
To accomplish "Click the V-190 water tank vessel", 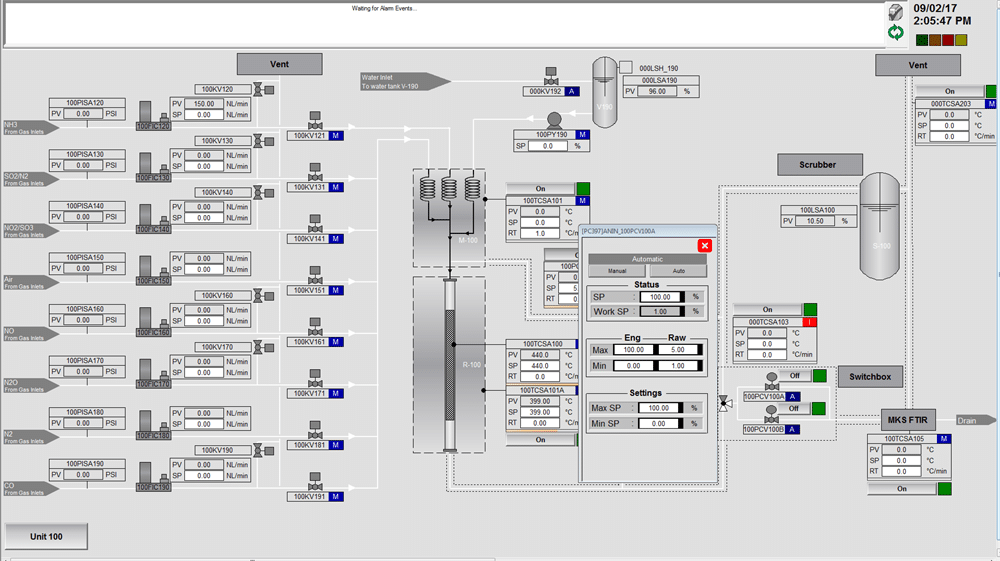I will coord(605,92).
